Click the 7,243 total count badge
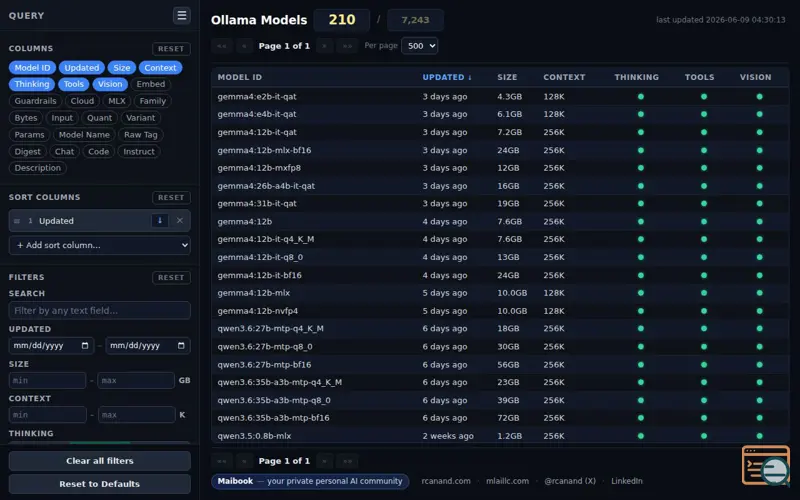The width and height of the screenshot is (800, 500). [415, 20]
